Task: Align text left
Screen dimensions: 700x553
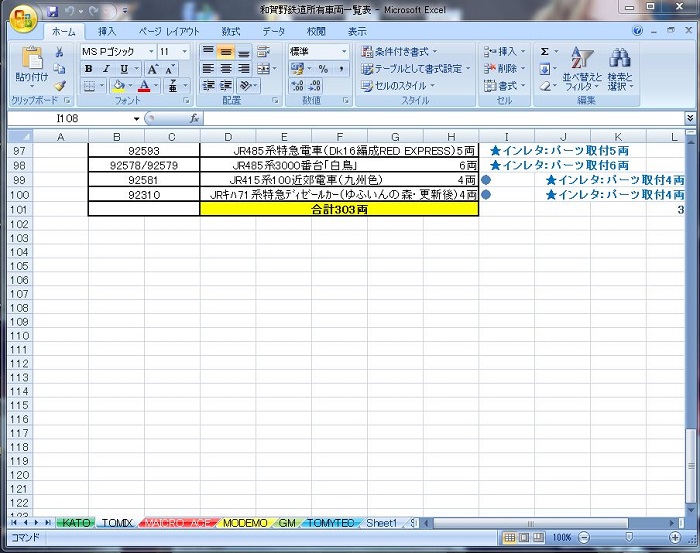Action: click(x=208, y=69)
